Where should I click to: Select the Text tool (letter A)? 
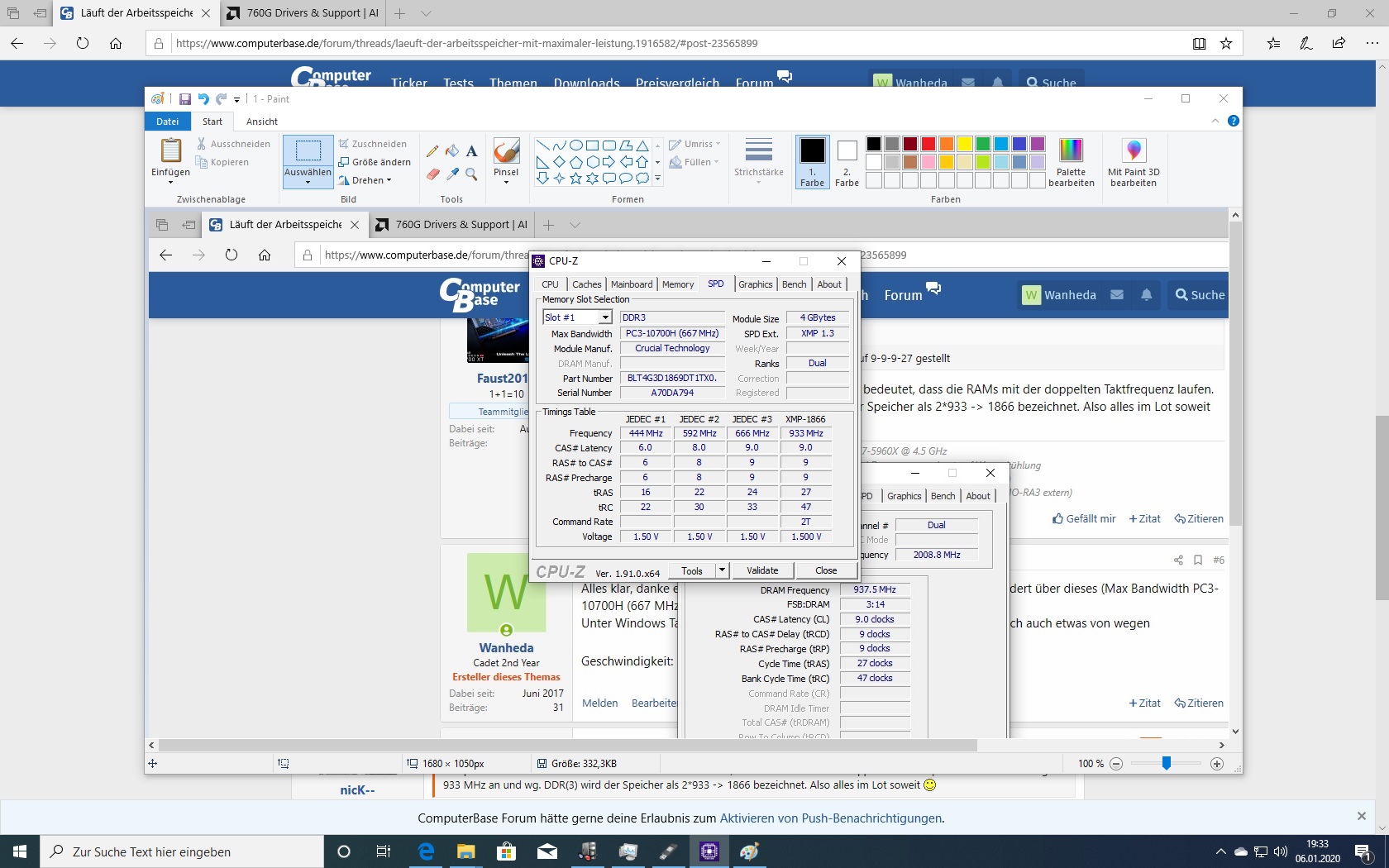pyautogui.click(x=471, y=151)
